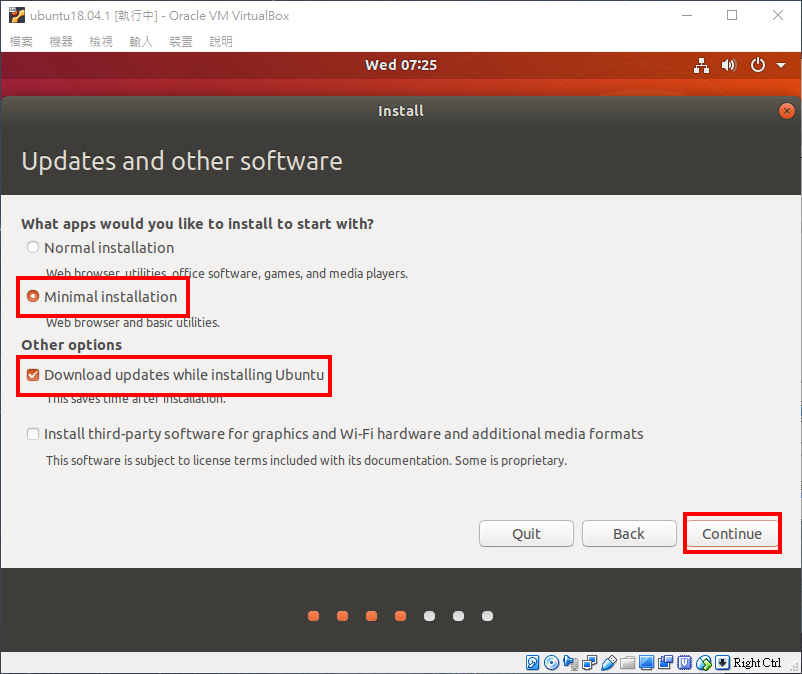Click the 'Web browser and basic utilities.' description
Image resolution: width=802 pixels, height=674 pixels.
coord(133,323)
